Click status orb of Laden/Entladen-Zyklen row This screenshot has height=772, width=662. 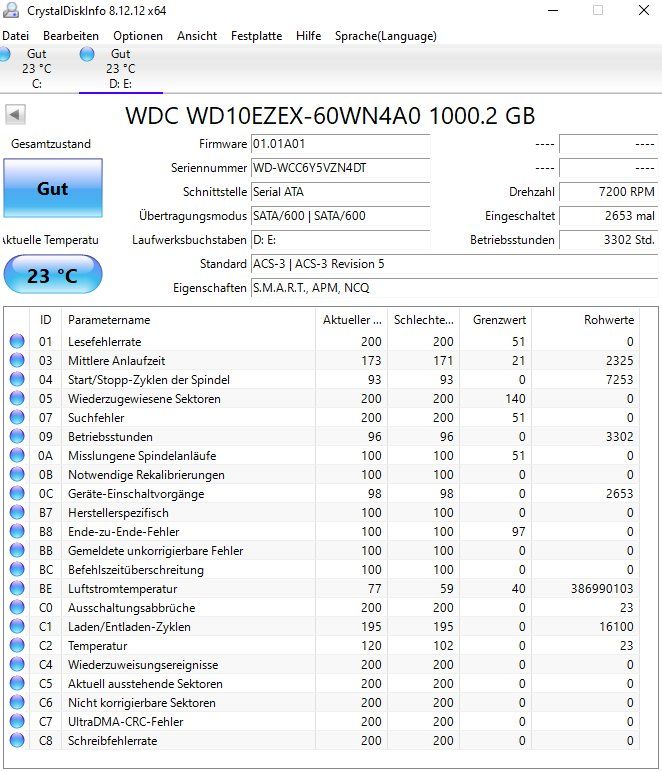(17, 626)
